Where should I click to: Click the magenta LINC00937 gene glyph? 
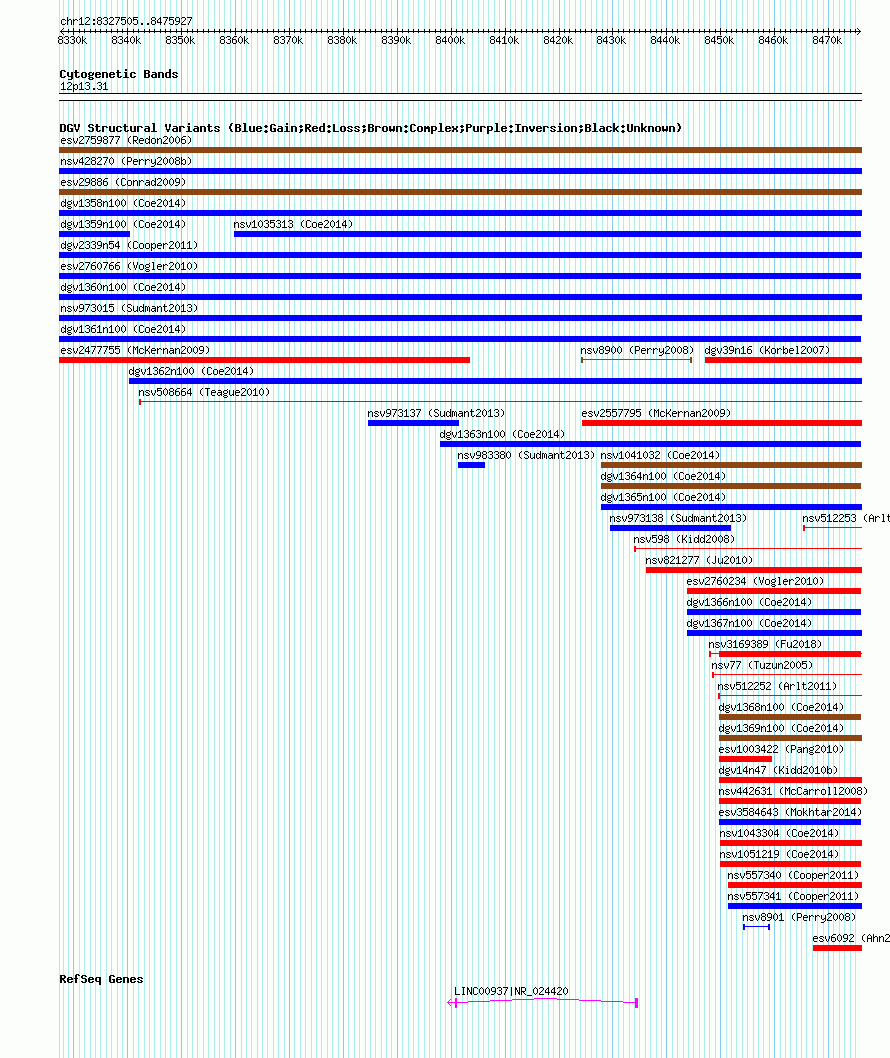point(543,1002)
